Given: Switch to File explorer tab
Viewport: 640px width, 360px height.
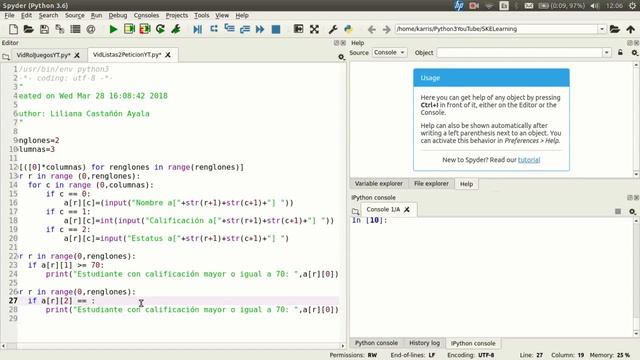Looking at the screenshot, I should coord(431,184).
